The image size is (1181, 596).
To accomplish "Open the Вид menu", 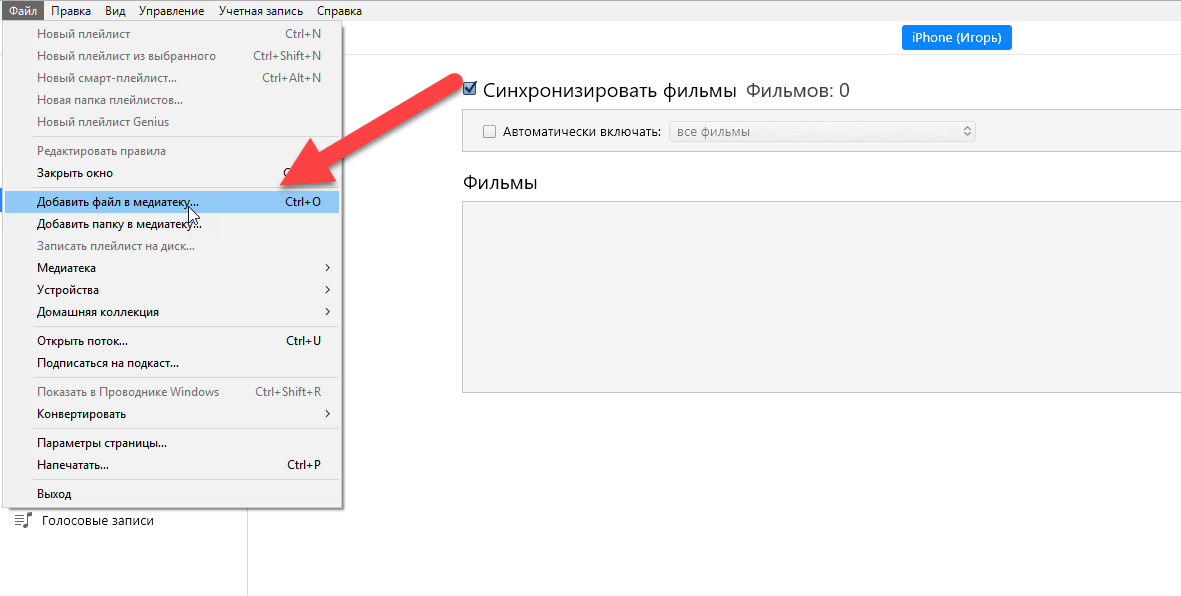I will coord(115,11).
